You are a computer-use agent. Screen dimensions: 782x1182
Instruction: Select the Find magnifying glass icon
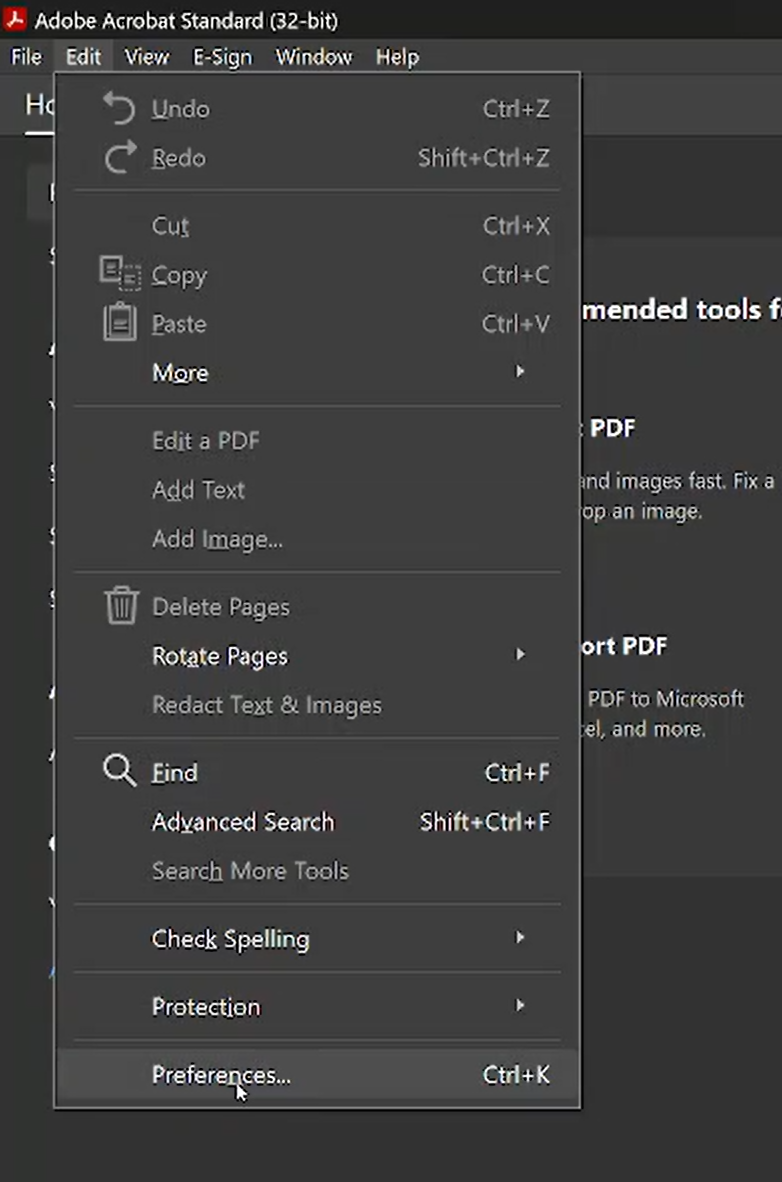tap(118, 771)
